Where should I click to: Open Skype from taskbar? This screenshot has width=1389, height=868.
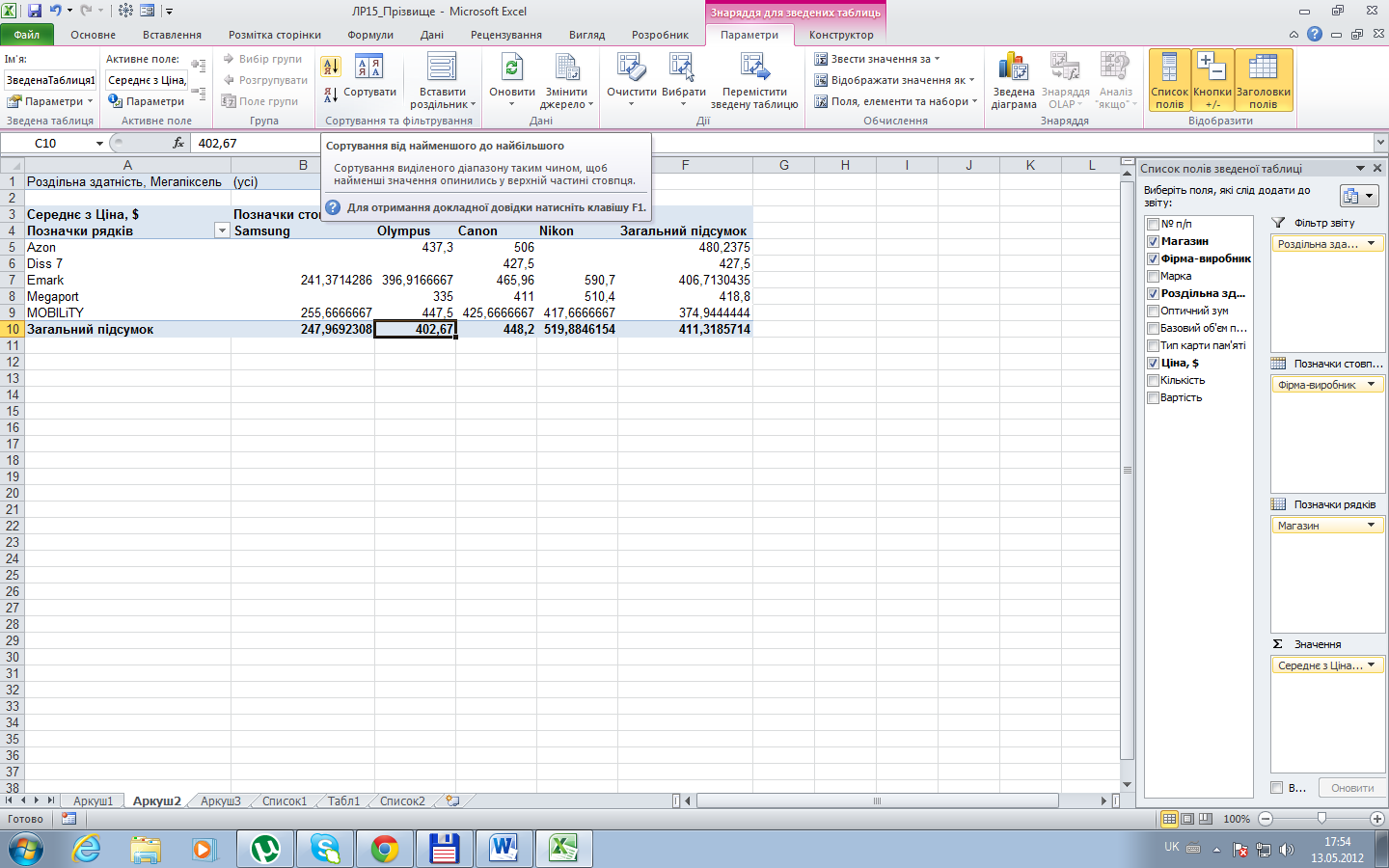[325, 849]
